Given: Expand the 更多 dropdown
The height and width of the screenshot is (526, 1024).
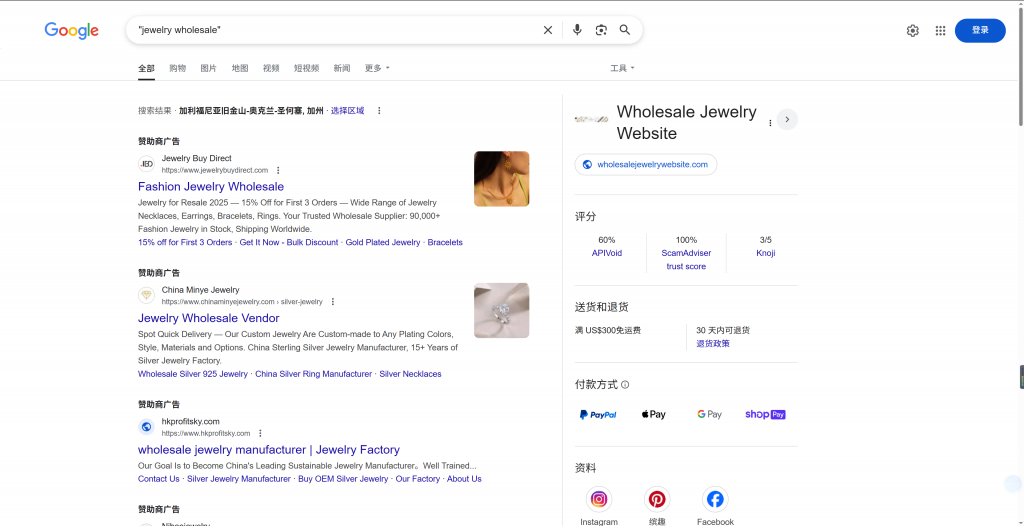Looking at the screenshot, I should 377,68.
